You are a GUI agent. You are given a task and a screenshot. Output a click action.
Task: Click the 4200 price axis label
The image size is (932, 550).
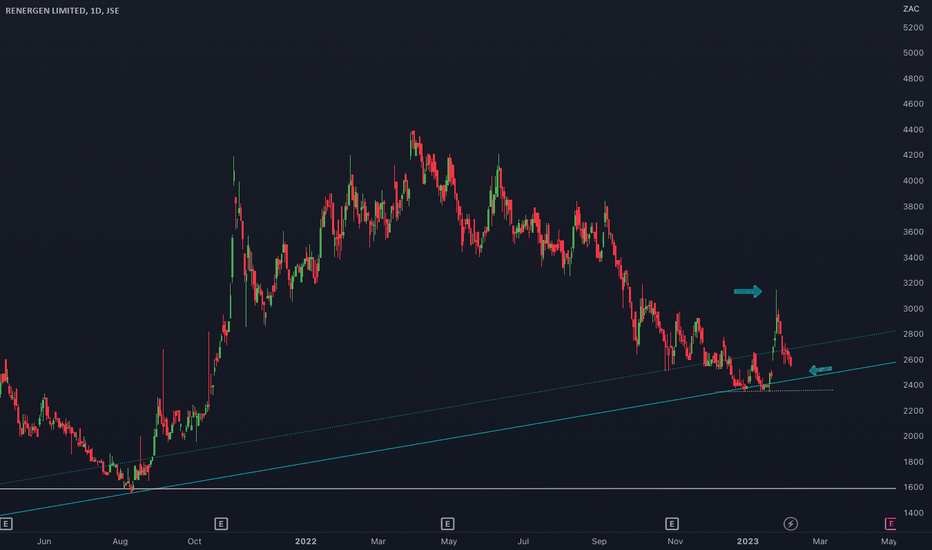913,155
